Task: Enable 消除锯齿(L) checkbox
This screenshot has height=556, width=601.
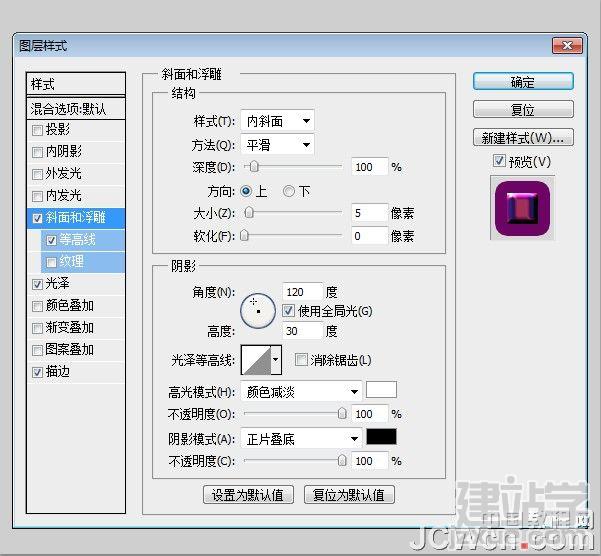Action: [x=301, y=359]
